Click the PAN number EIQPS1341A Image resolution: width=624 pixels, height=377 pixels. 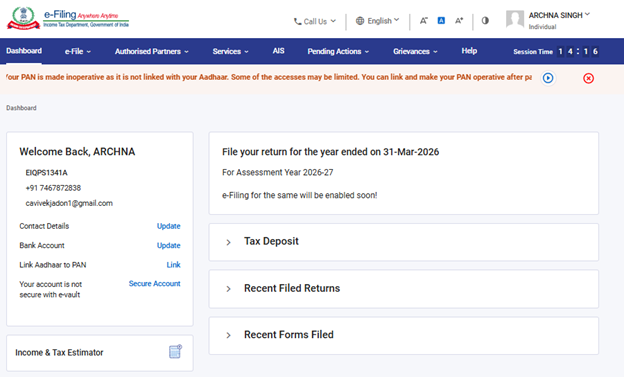coord(46,173)
